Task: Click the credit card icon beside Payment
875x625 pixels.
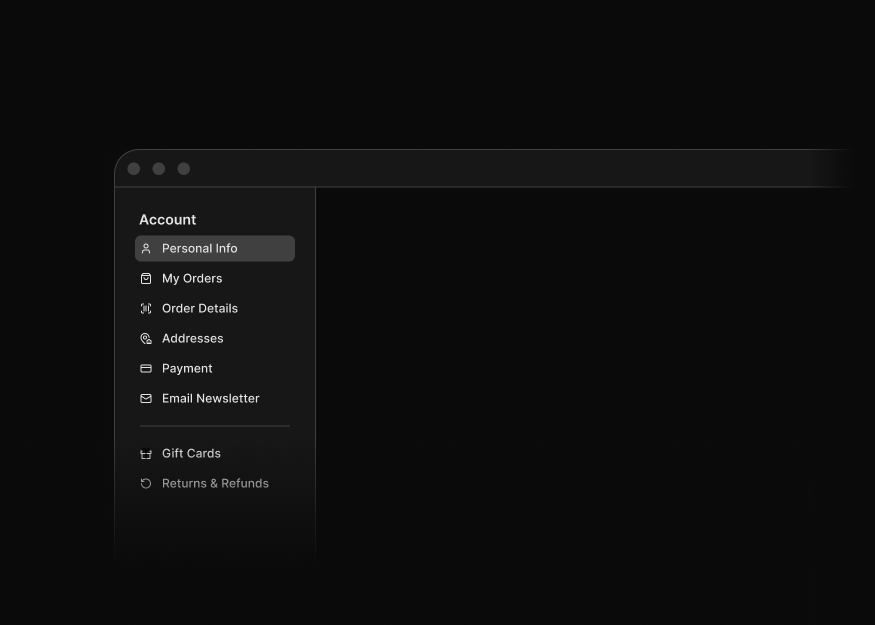Action: 146,368
